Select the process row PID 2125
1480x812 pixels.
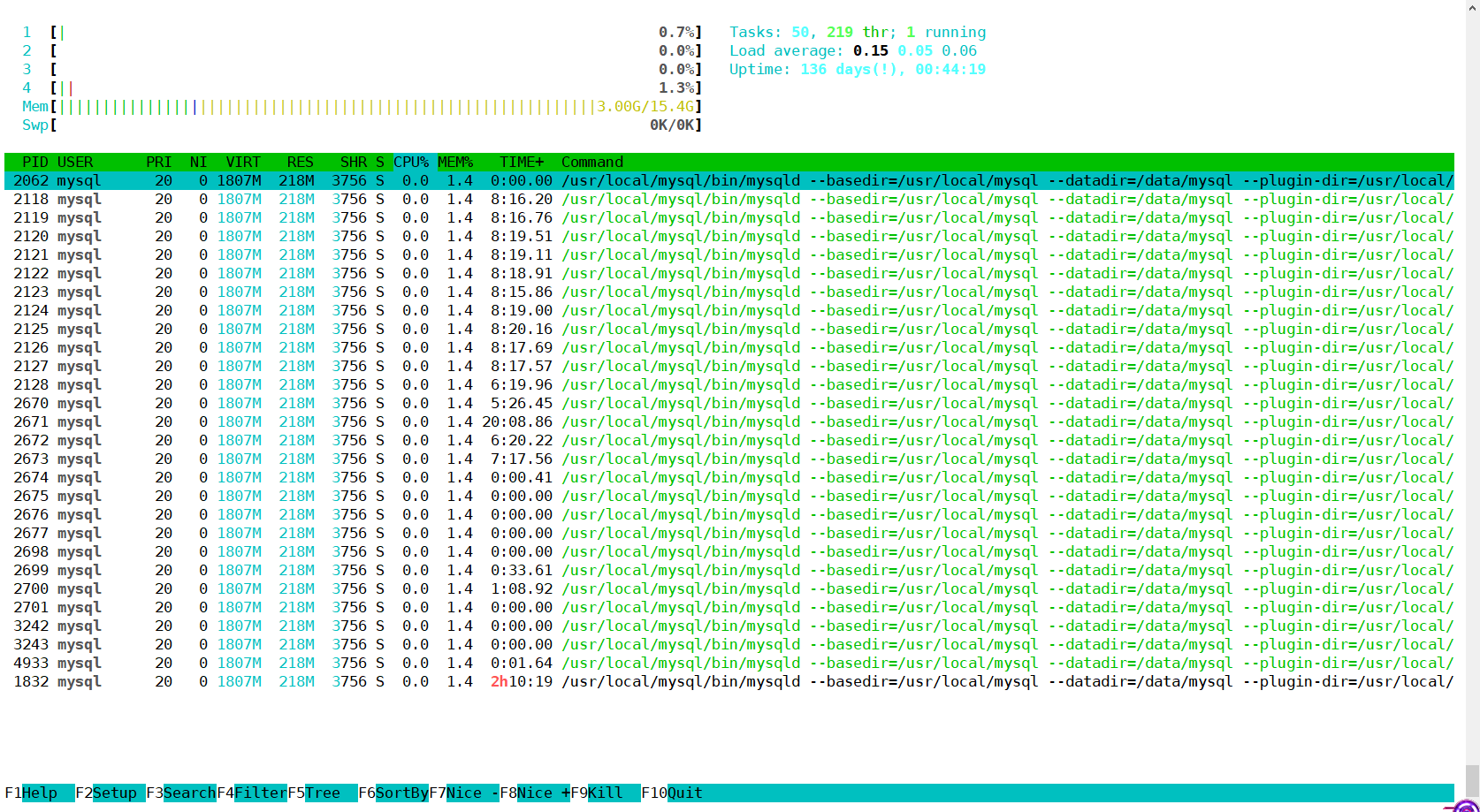pos(729,329)
